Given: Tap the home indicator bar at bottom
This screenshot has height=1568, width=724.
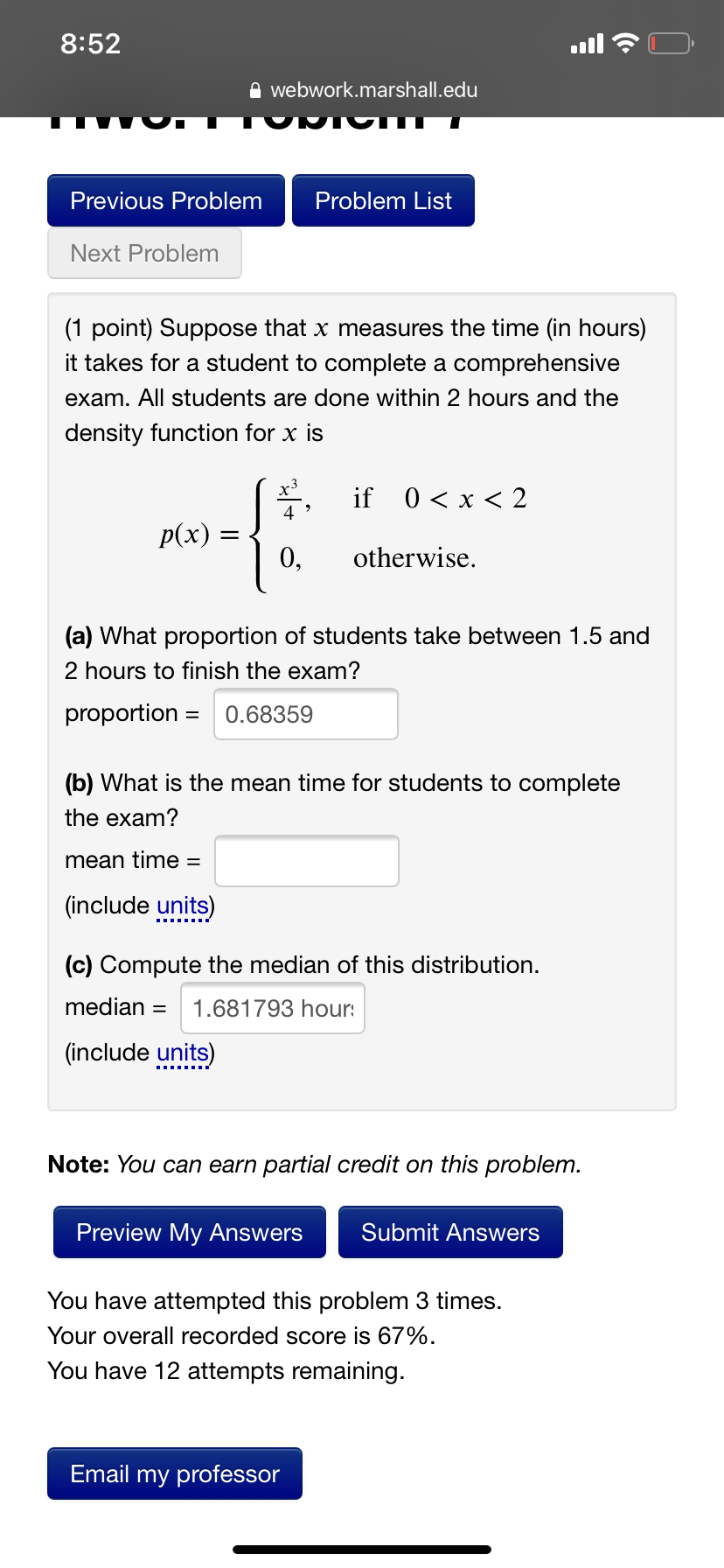Looking at the screenshot, I should tap(361, 1549).
